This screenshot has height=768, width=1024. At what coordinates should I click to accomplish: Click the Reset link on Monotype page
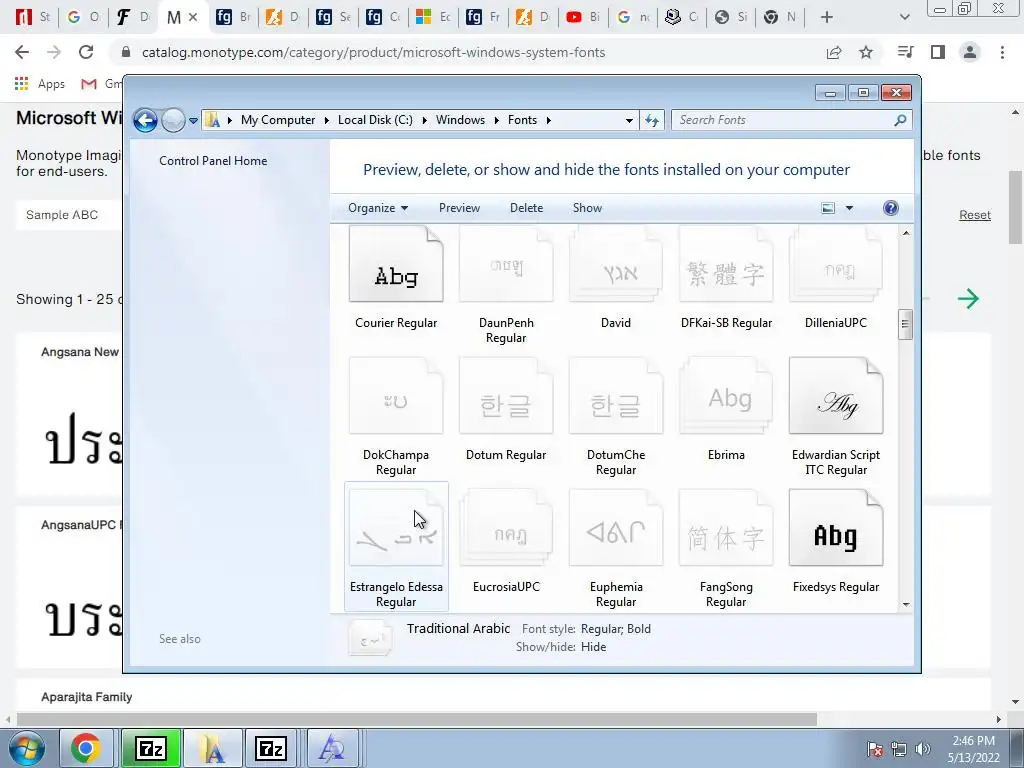point(974,215)
